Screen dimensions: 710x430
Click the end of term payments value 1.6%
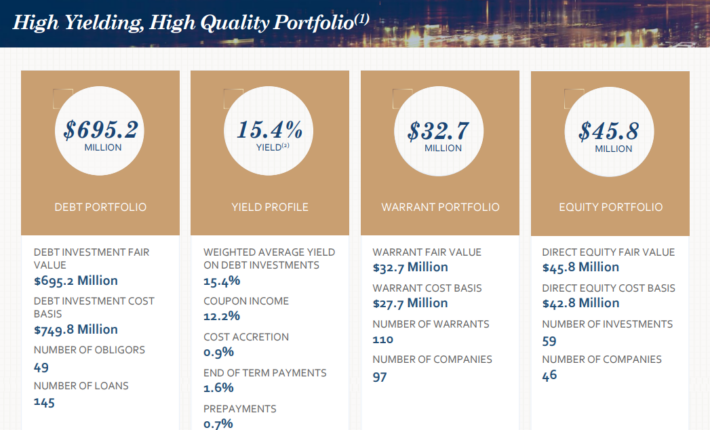coord(218,388)
